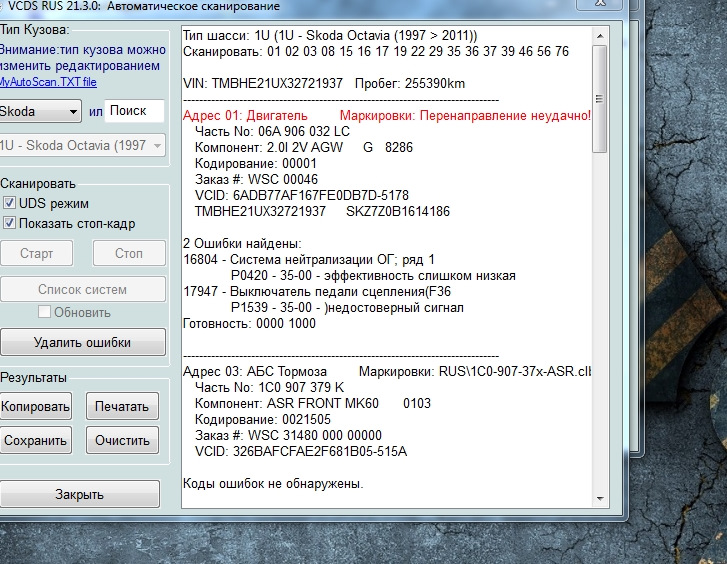Screen dimensions: 727x564
Task: Enable the UDS режим checkbox
Action: [x=9, y=203]
